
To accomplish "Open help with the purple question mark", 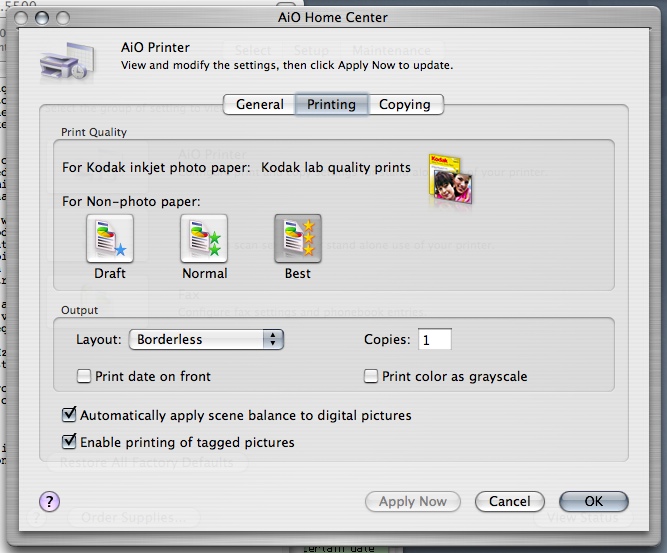I will point(49,501).
